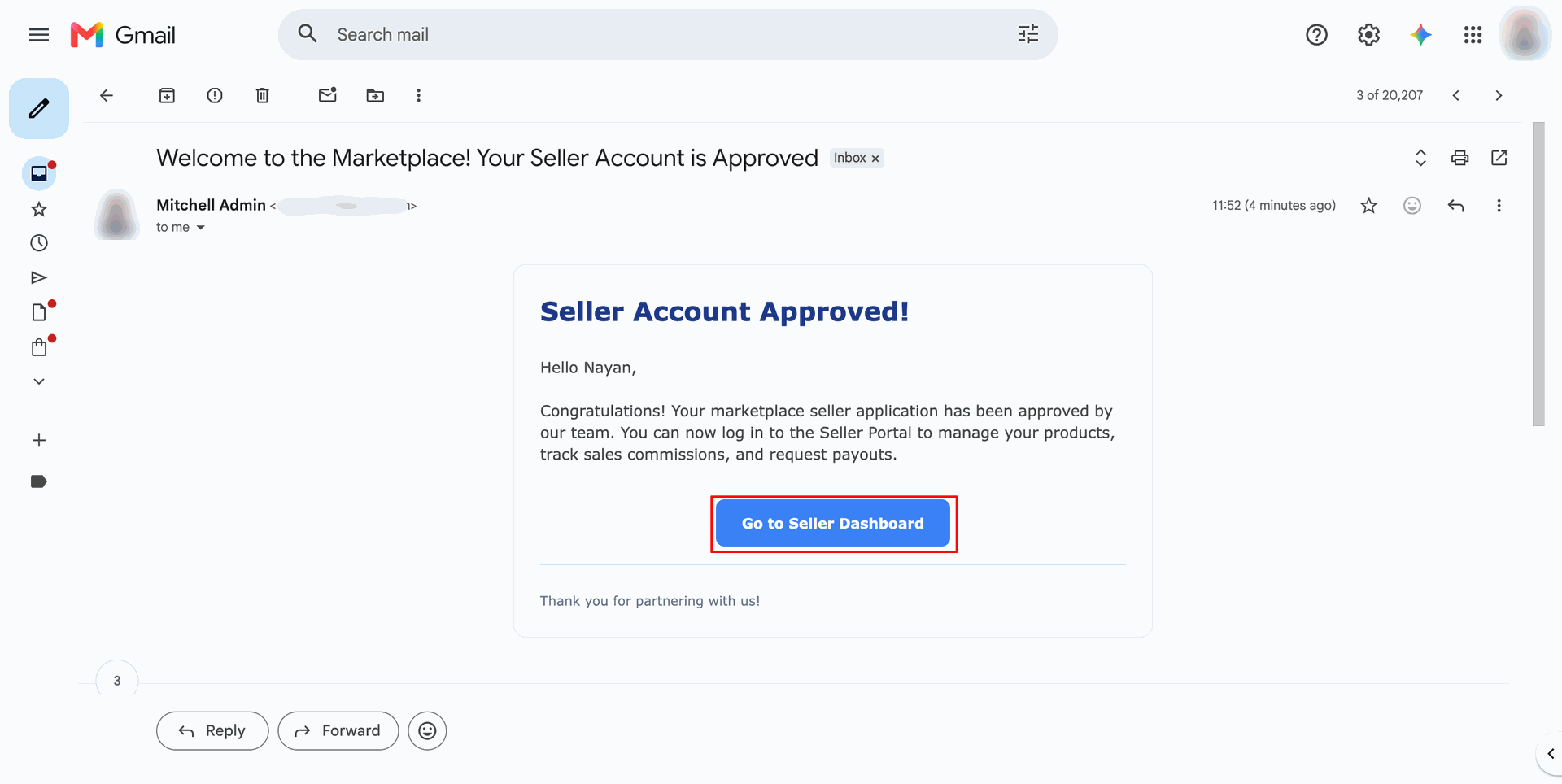The height and width of the screenshot is (784, 1562).
Task: Click the Compose pencil button
Action: click(x=39, y=108)
